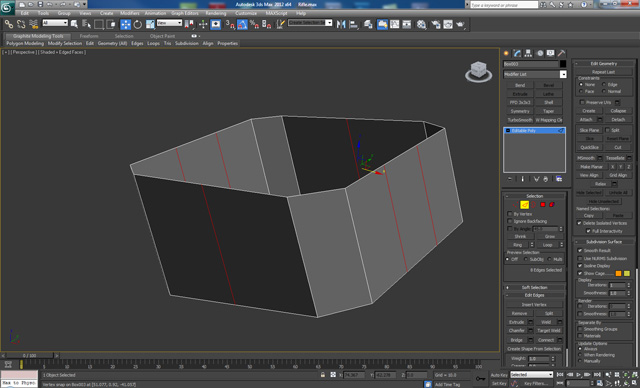The image size is (640, 388).
Task: Open the Material Editor icon
Action: point(421,24)
